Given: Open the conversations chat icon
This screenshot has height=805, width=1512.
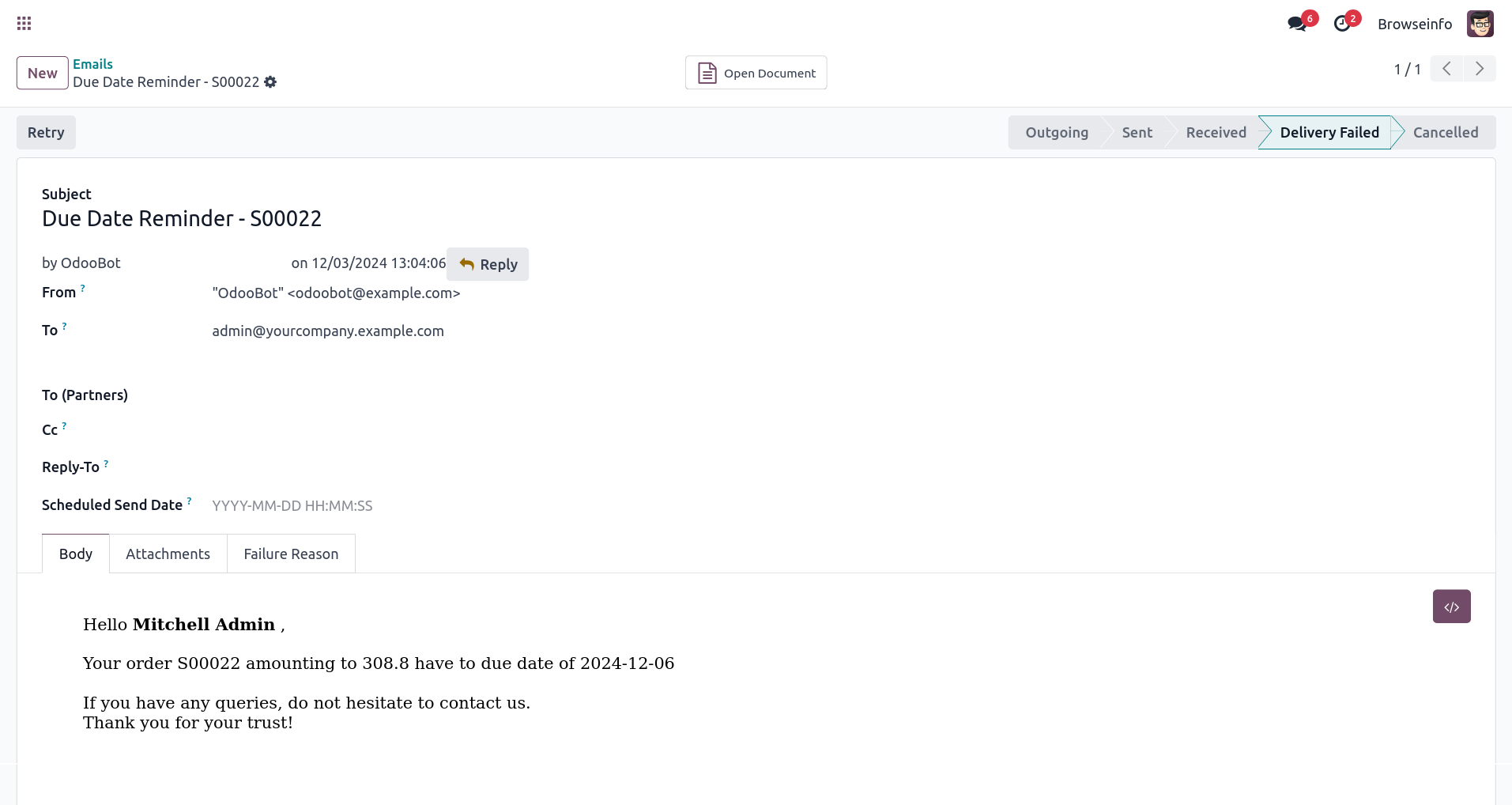Looking at the screenshot, I should pos(1297,24).
